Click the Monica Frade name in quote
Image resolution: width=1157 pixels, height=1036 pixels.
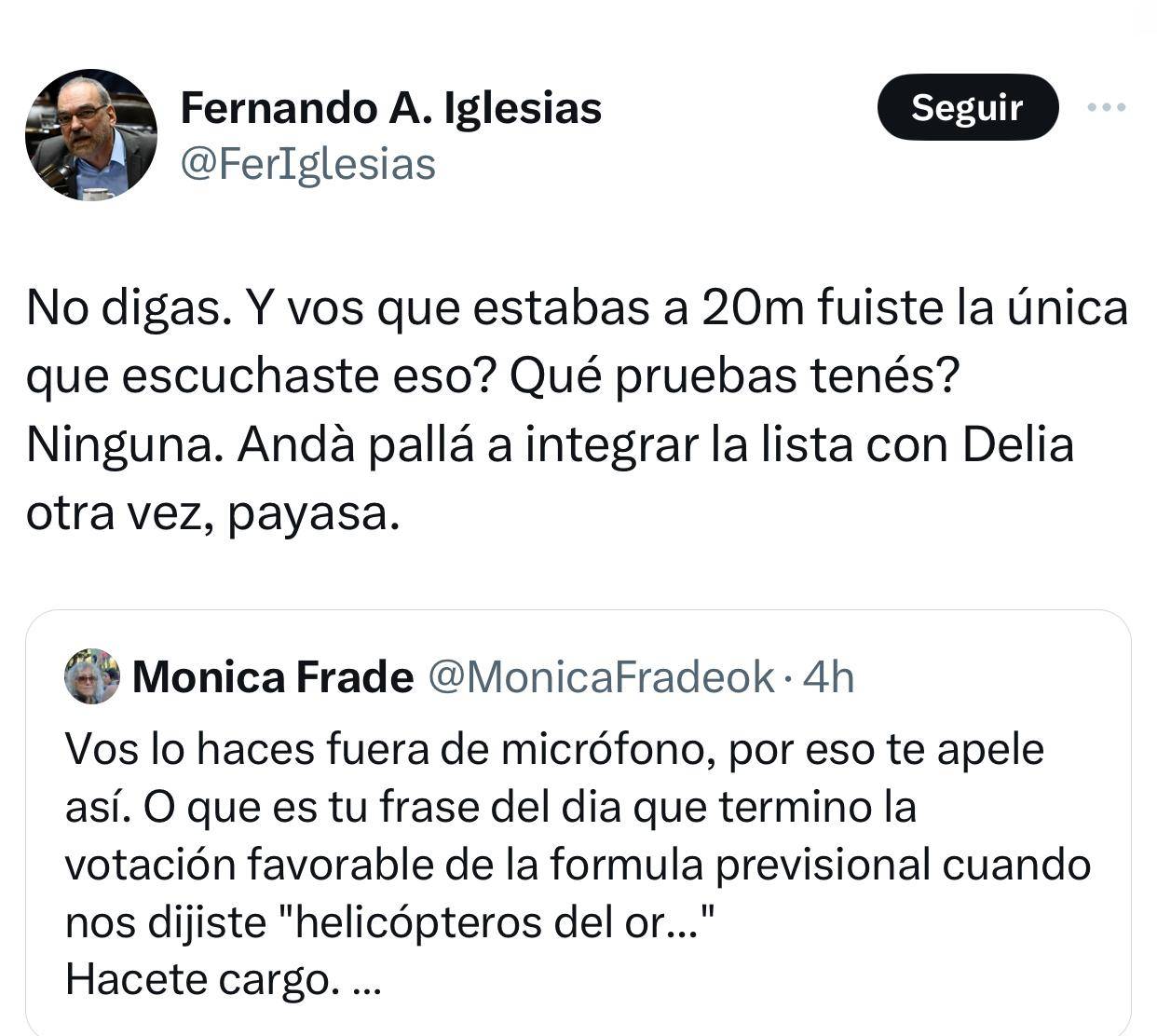[x=272, y=677]
